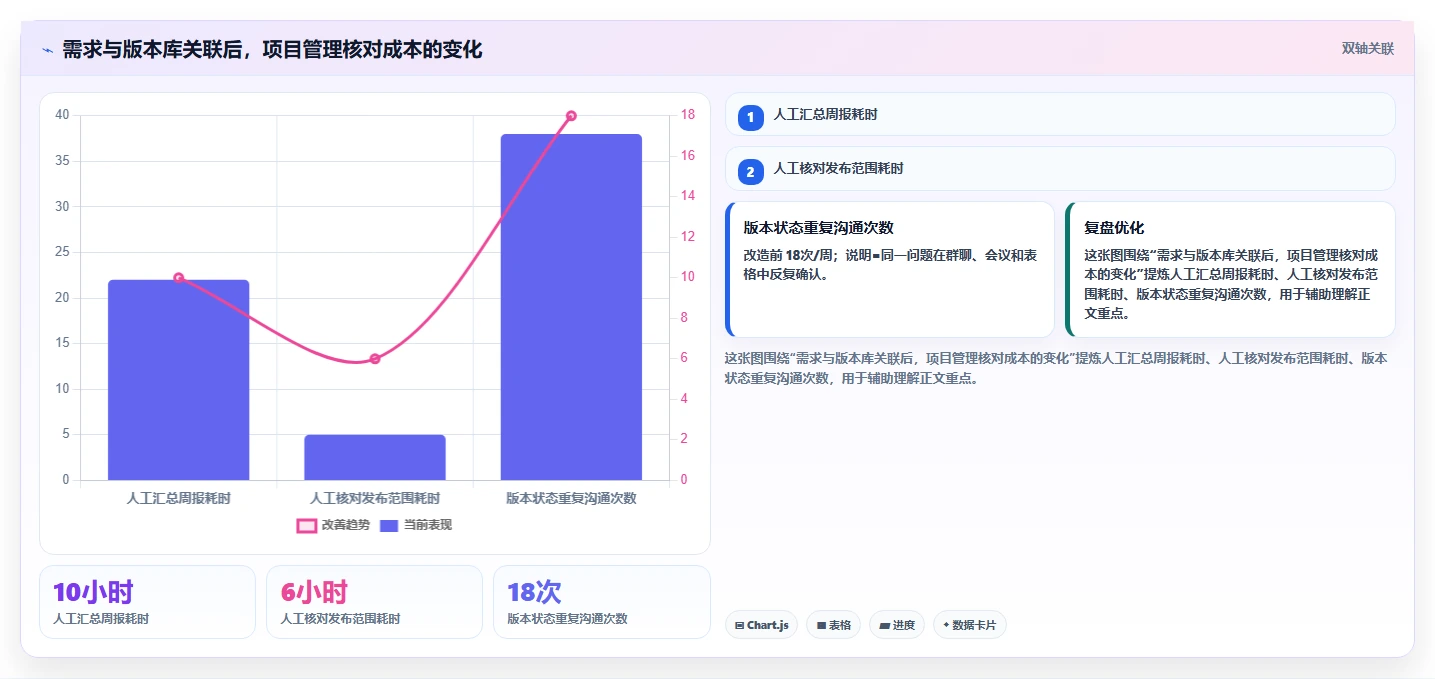Click x-axis label 人工核对发布范围耗时
This screenshot has height=679, width=1435.
tap(375, 497)
